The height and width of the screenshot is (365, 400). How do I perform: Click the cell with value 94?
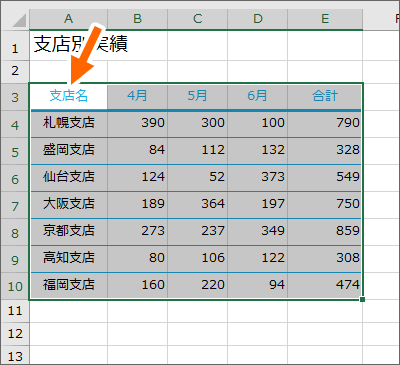(258, 286)
